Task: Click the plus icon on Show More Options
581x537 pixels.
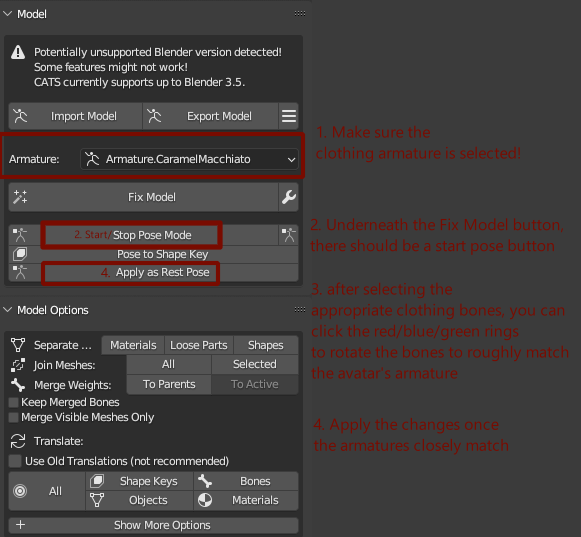Action: point(21,525)
